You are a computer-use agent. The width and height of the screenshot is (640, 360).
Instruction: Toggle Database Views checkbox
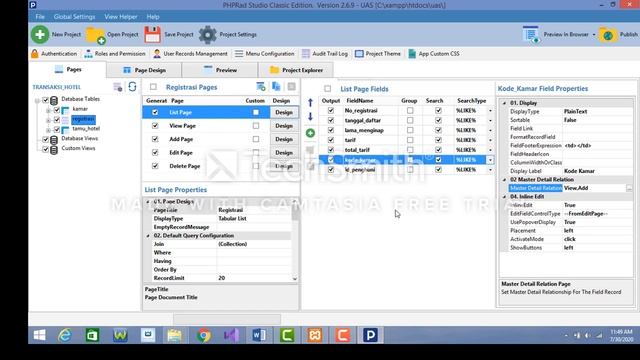click(x=46, y=139)
